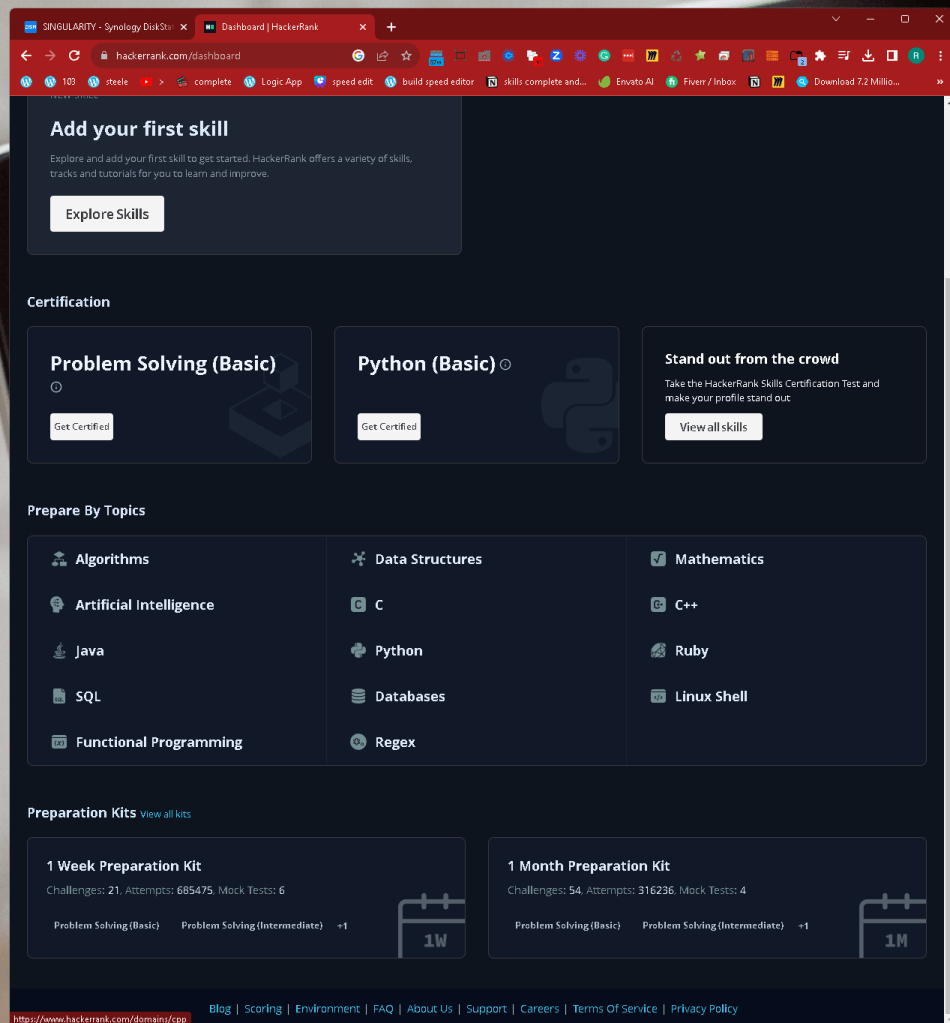Image resolution: width=950 pixels, height=1023 pixels.
Task: Click the info icon under Problem Solving (Basic)
Action: pyautogui.click(x=56, y=387)
